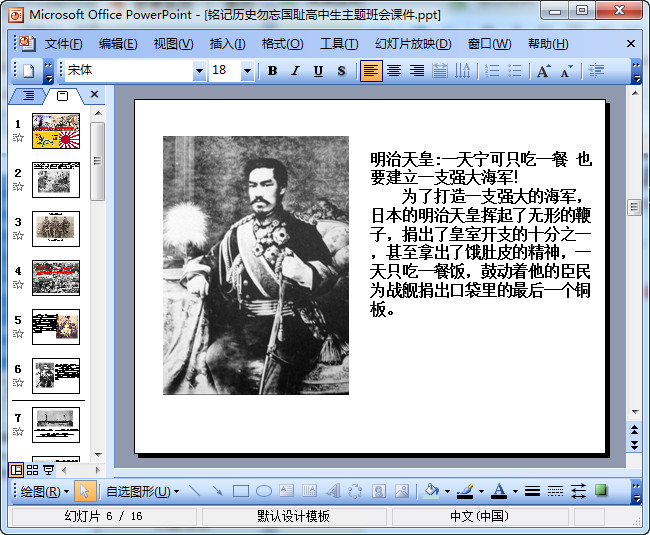Switch to the Slides thumbnail tab
The image size is (650, 535).
[62, 96]
